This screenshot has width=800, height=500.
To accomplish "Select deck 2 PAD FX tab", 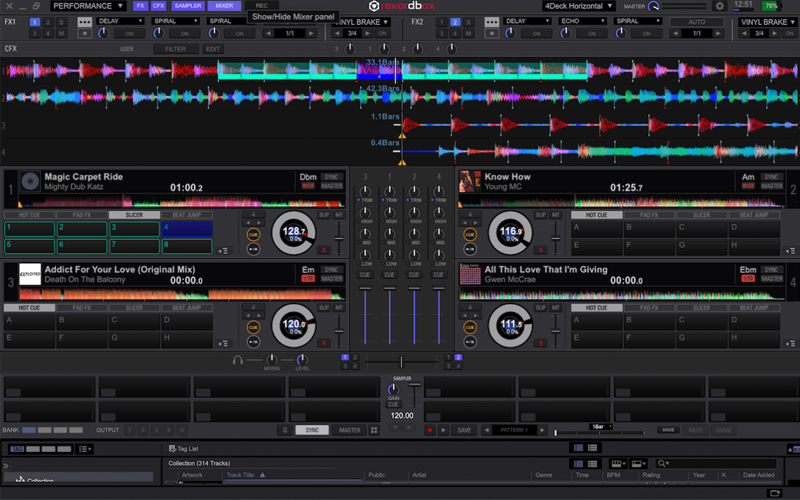I will click(649, 215).
